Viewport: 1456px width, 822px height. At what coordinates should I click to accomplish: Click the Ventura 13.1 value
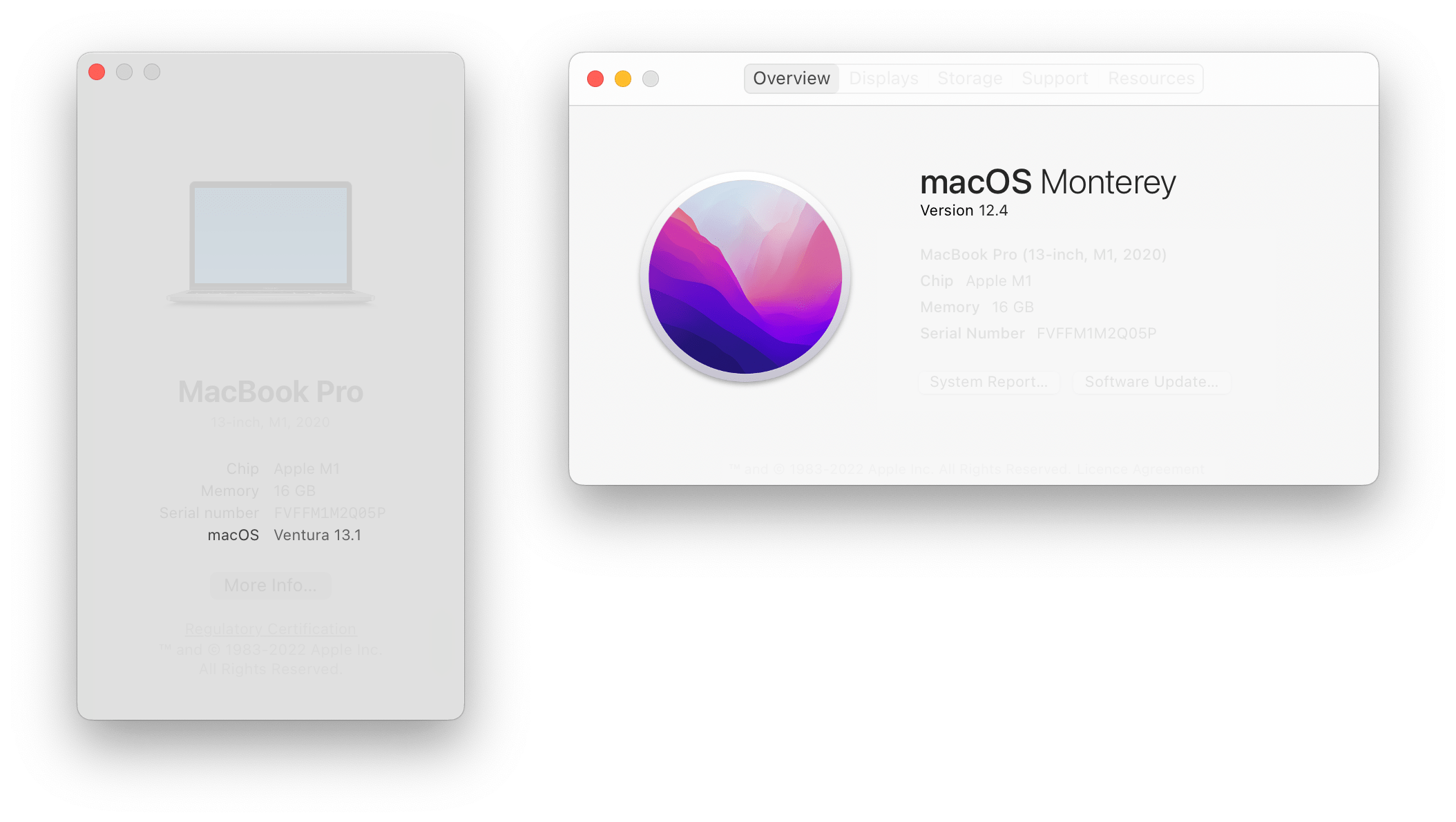point(318,535)
